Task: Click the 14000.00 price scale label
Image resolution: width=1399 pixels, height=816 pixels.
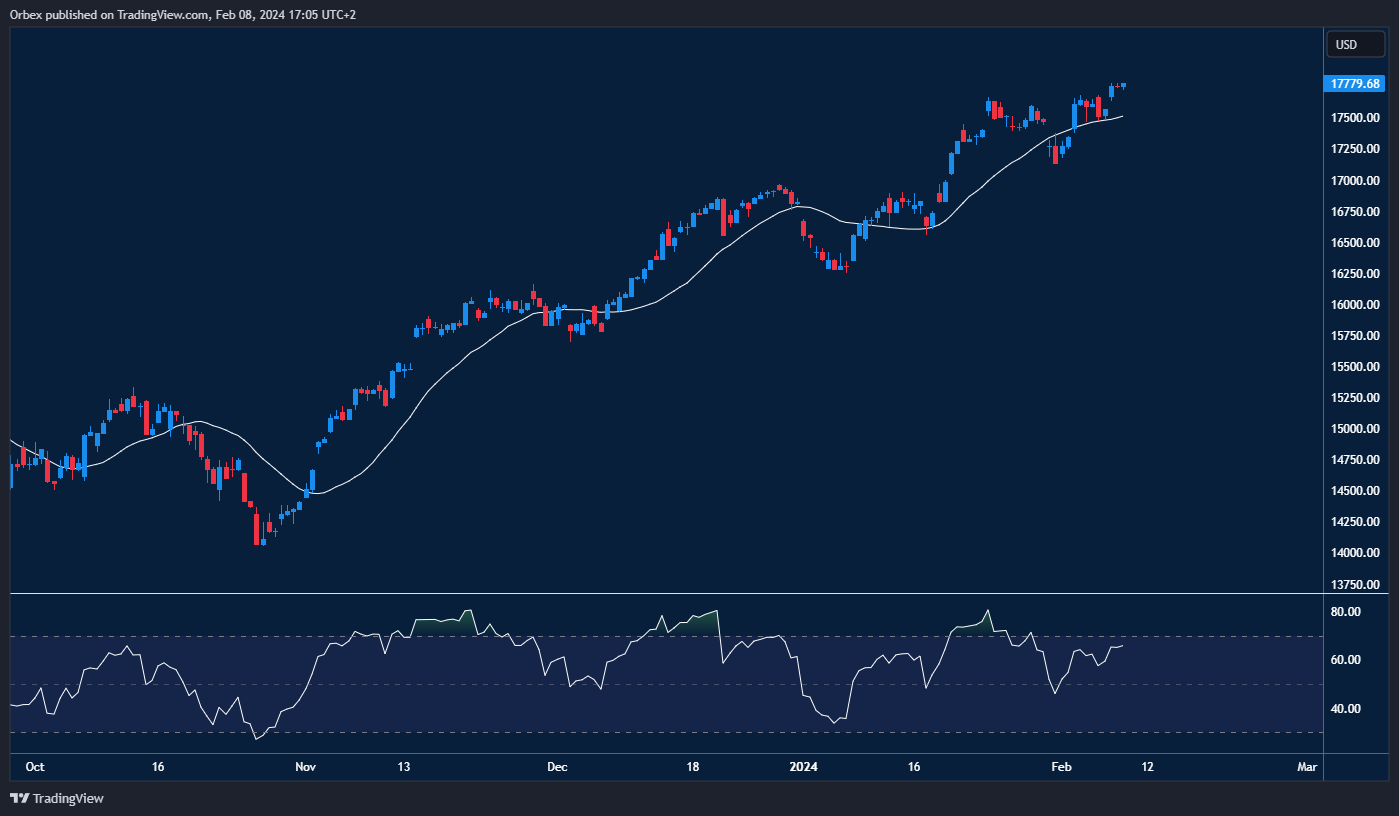Action: tap(1355, 553)
